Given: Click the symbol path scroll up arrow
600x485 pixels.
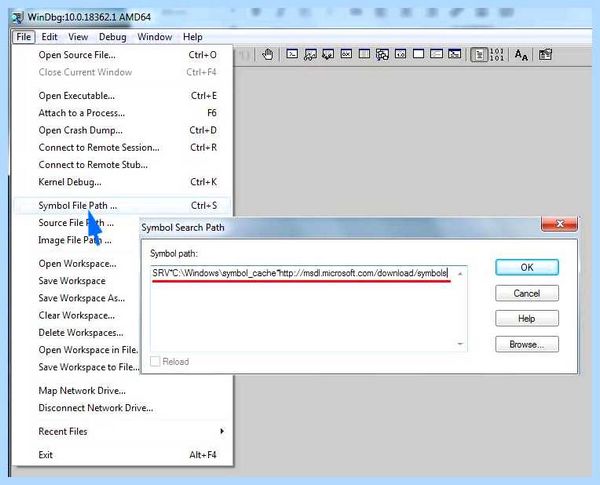Looking at the screenshot, I should pos(460,274).
